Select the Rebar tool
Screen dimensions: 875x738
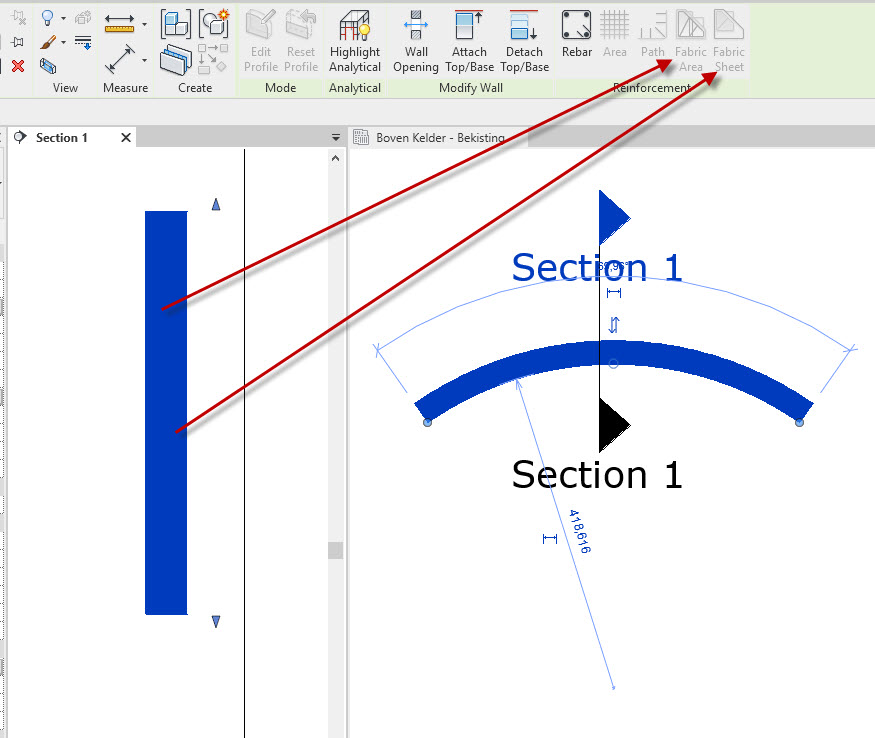tap(576, 32)
